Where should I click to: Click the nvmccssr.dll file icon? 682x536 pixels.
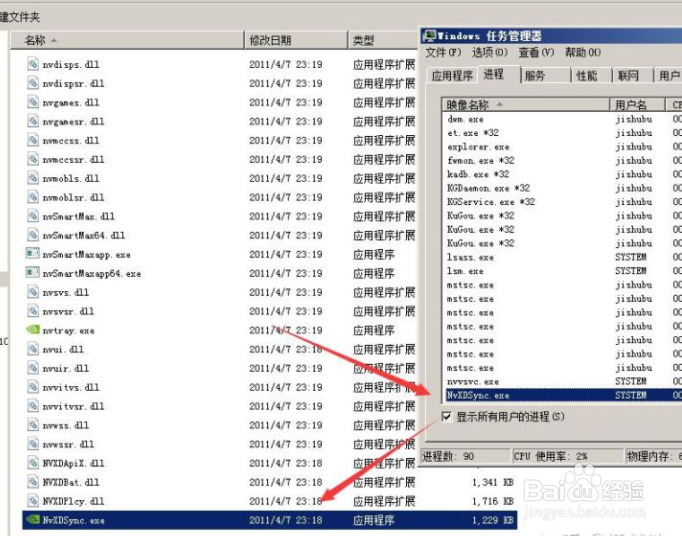pyautogui.click(x=33, y=159)
